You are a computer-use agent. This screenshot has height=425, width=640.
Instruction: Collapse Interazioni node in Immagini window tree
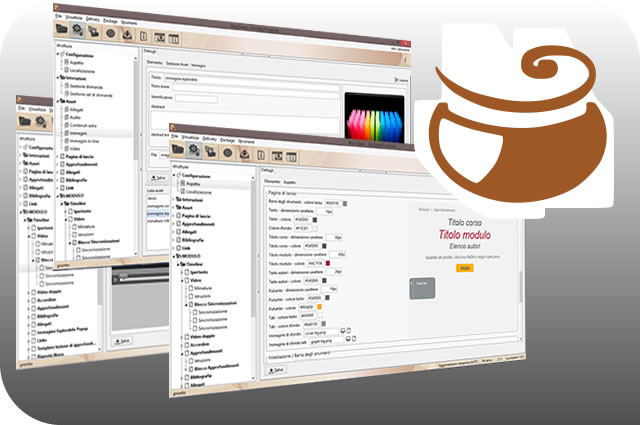click(x=58, y=77)
